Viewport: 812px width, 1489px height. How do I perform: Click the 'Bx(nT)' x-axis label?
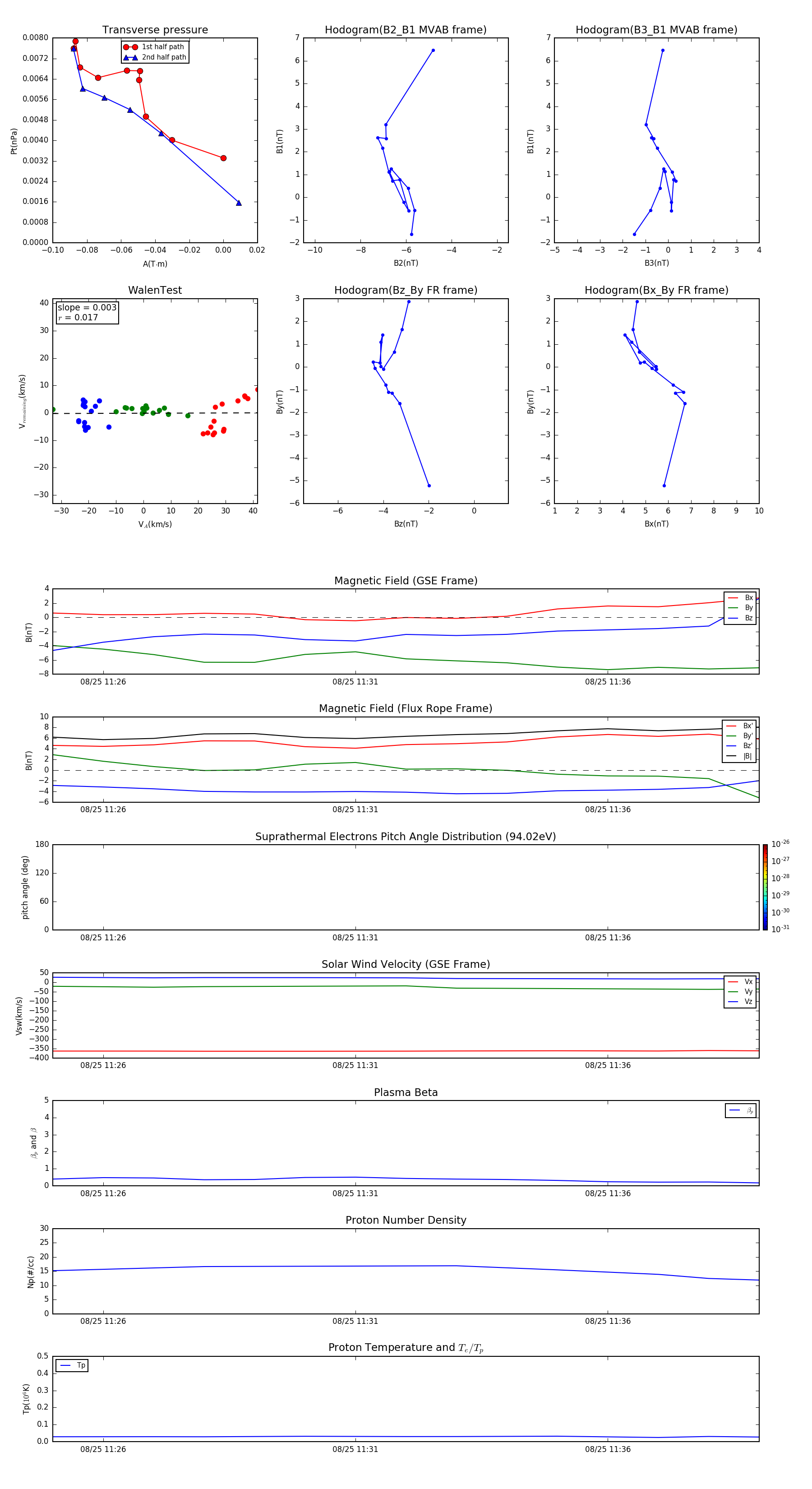(x=656, y=524)
